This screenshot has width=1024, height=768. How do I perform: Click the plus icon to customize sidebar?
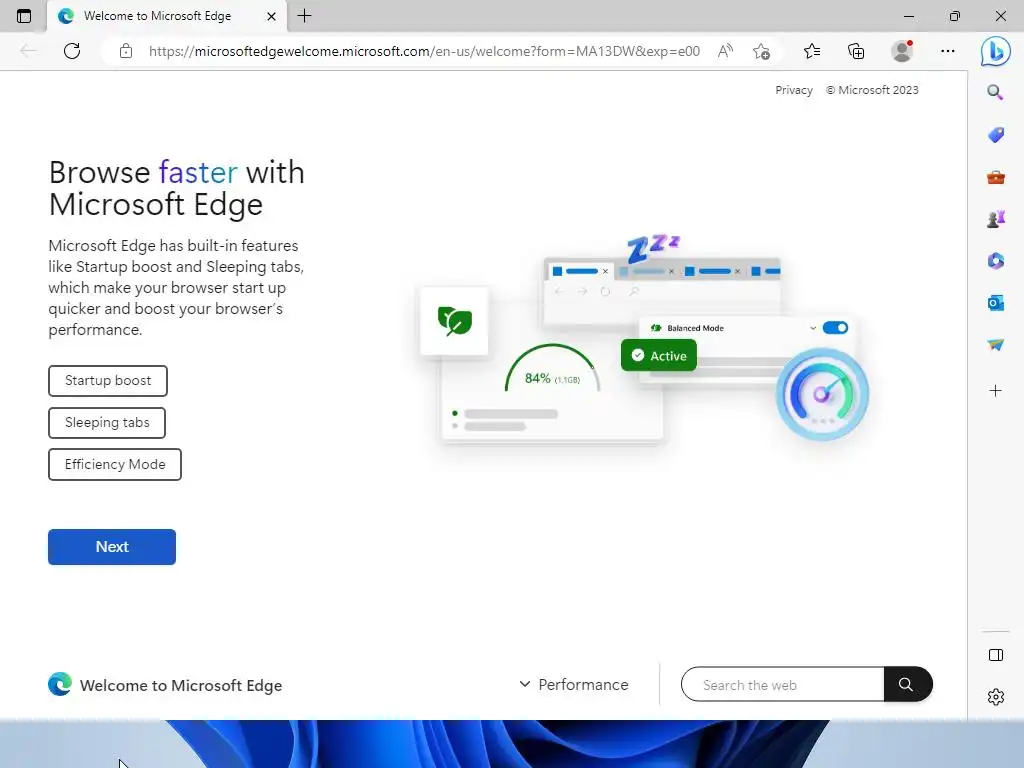995,391
